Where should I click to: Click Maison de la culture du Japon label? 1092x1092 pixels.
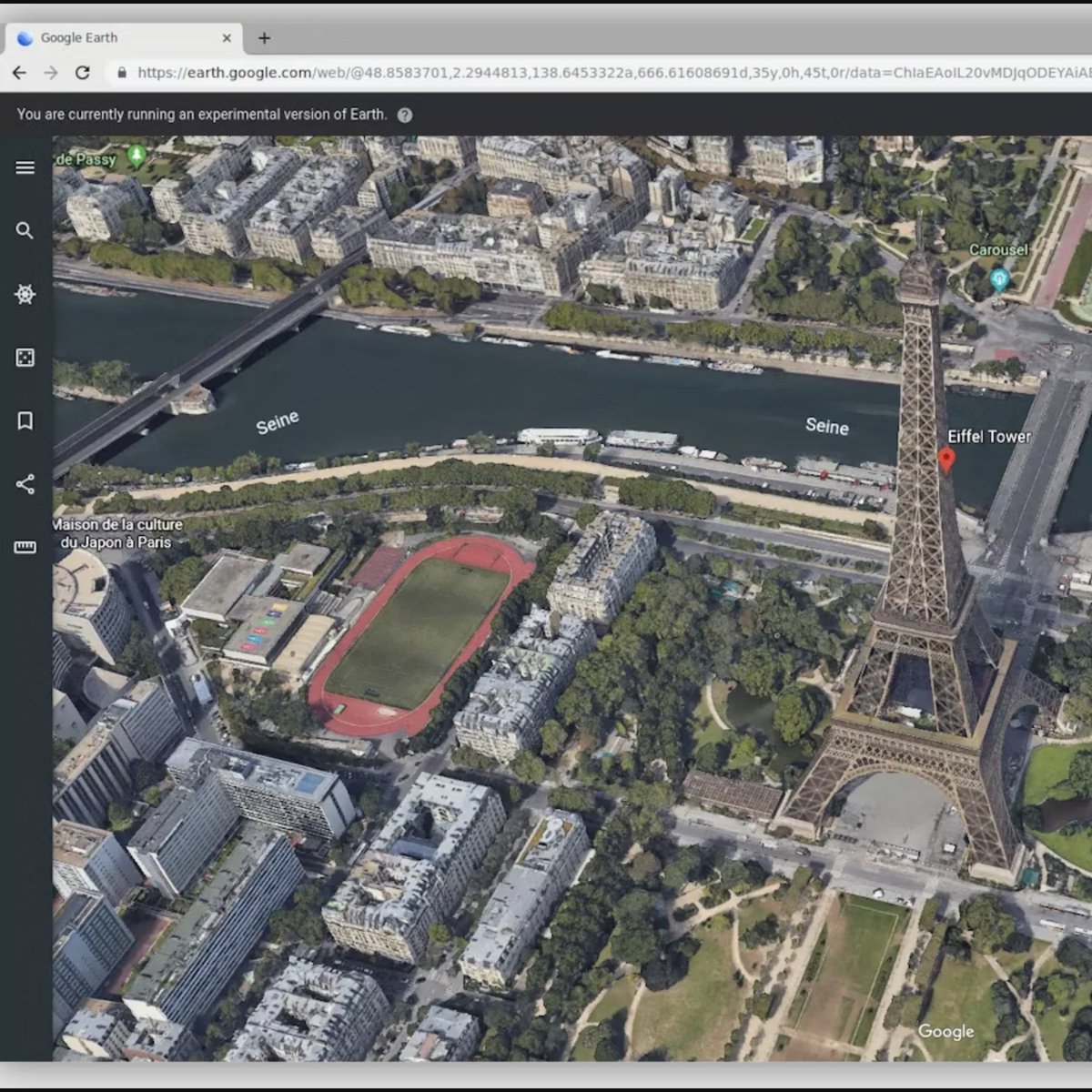click(x=117, y=533)
